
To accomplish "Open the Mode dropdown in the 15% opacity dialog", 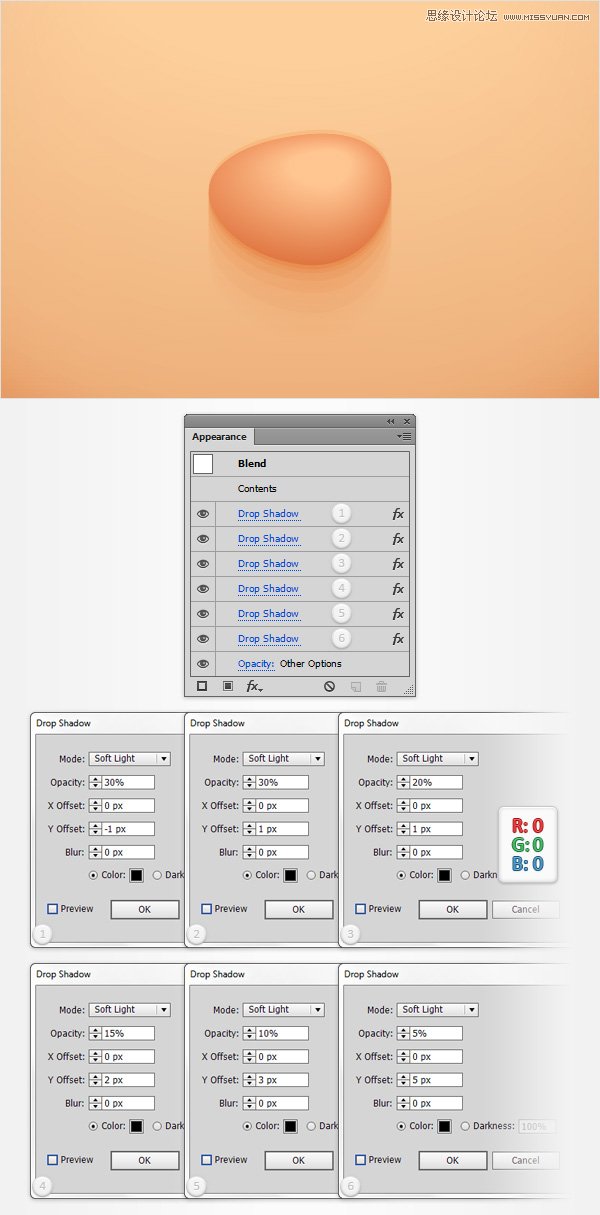I will click(130, 1010).
